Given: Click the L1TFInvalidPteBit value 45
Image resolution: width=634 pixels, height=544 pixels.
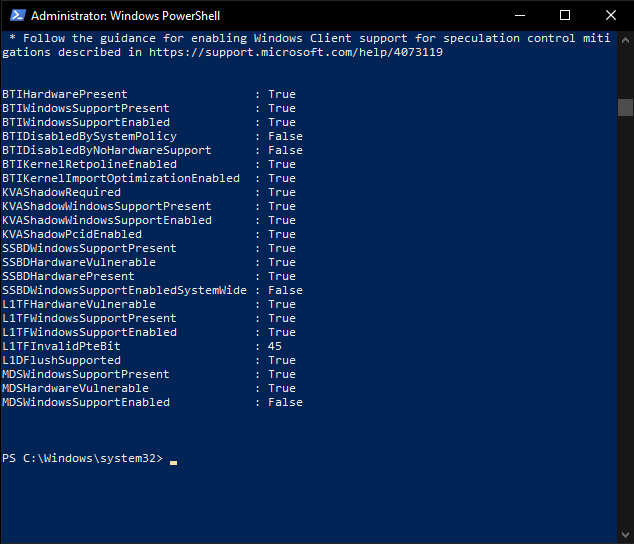Looking at the screenshot, I should 275,346.
